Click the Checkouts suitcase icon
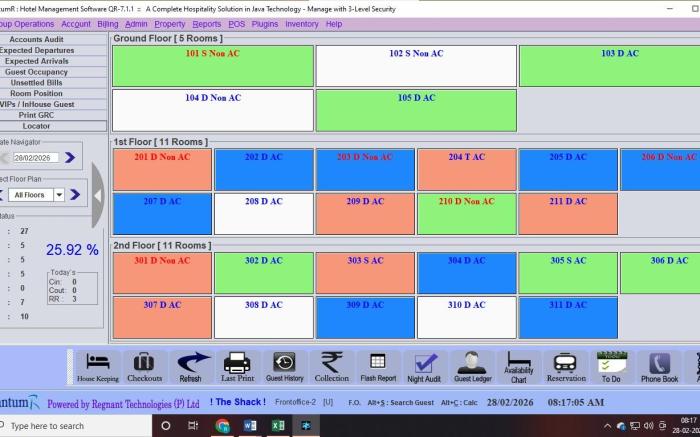700x437 pixels. [x=144, y=366]
